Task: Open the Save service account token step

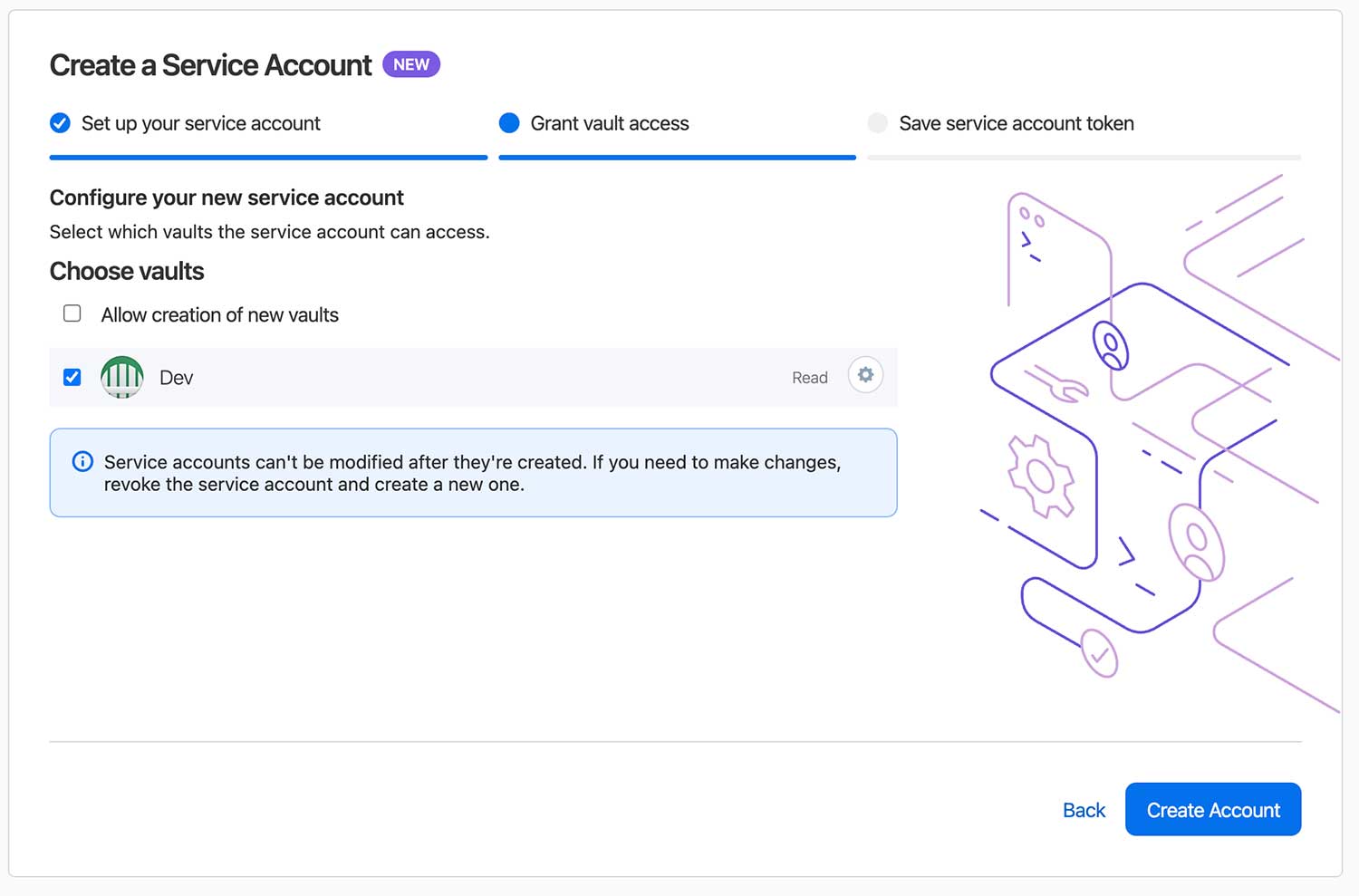Action: coord(1017,123)
